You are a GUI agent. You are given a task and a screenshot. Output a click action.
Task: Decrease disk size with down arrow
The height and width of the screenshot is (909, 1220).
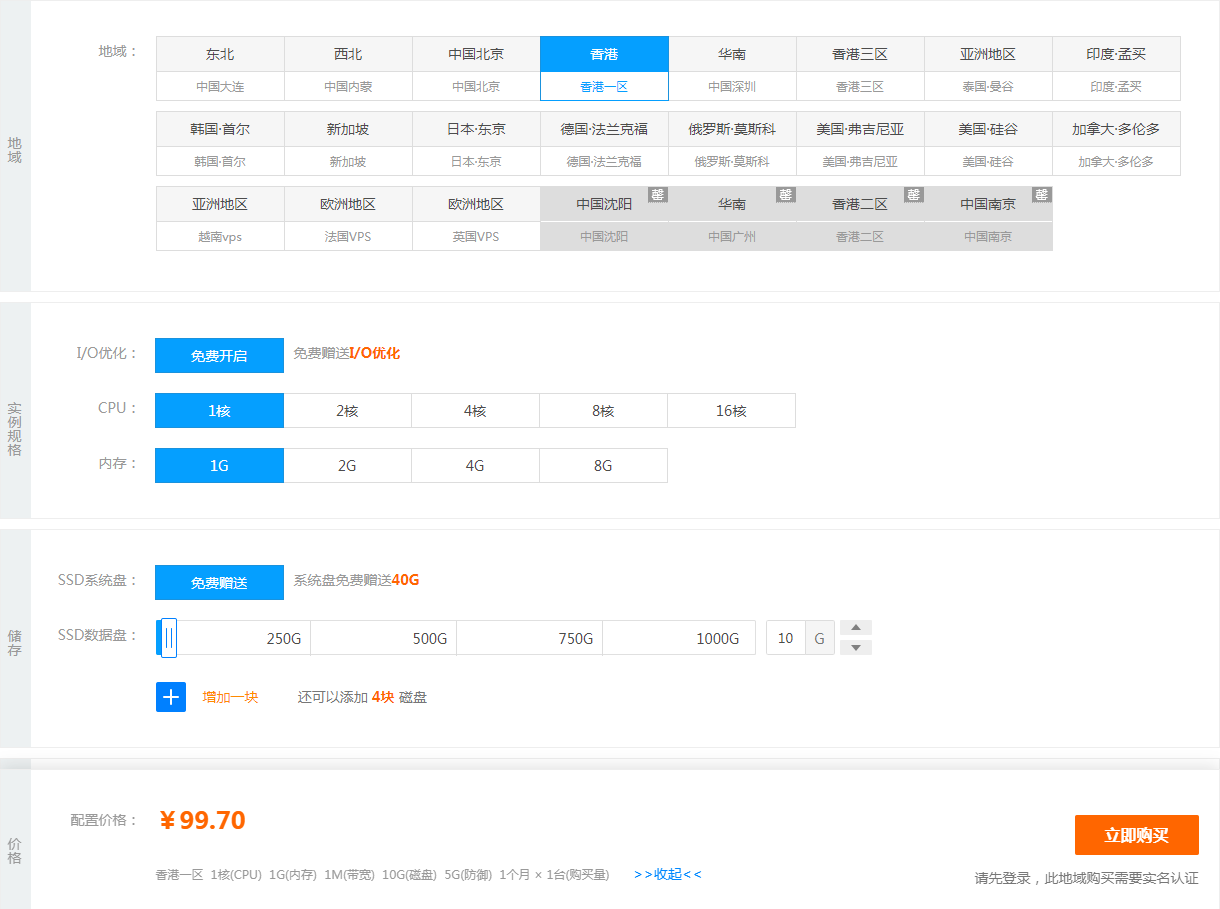coord(855,648)
